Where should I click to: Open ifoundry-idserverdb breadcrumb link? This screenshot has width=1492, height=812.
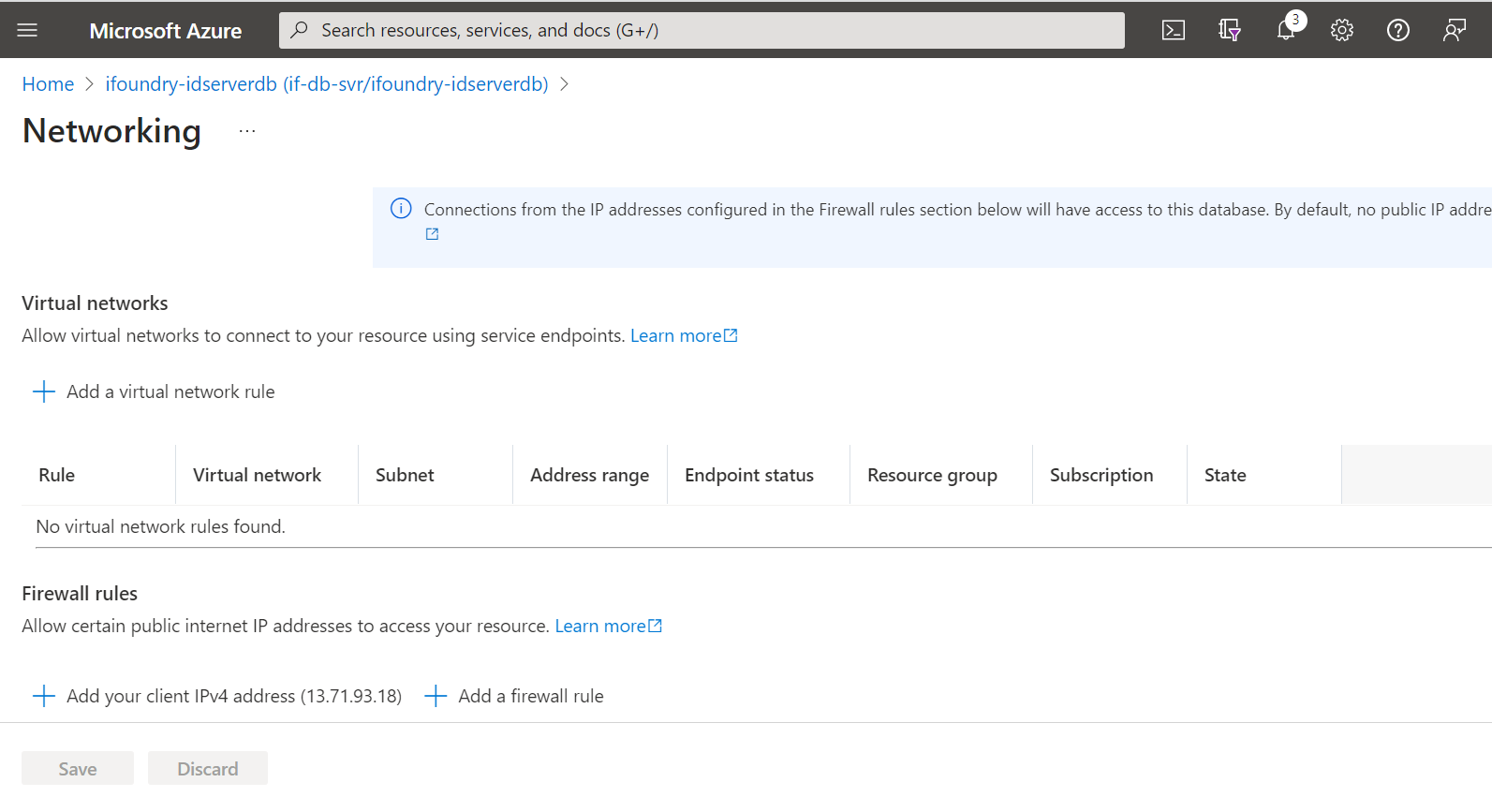tap(327, 84)
